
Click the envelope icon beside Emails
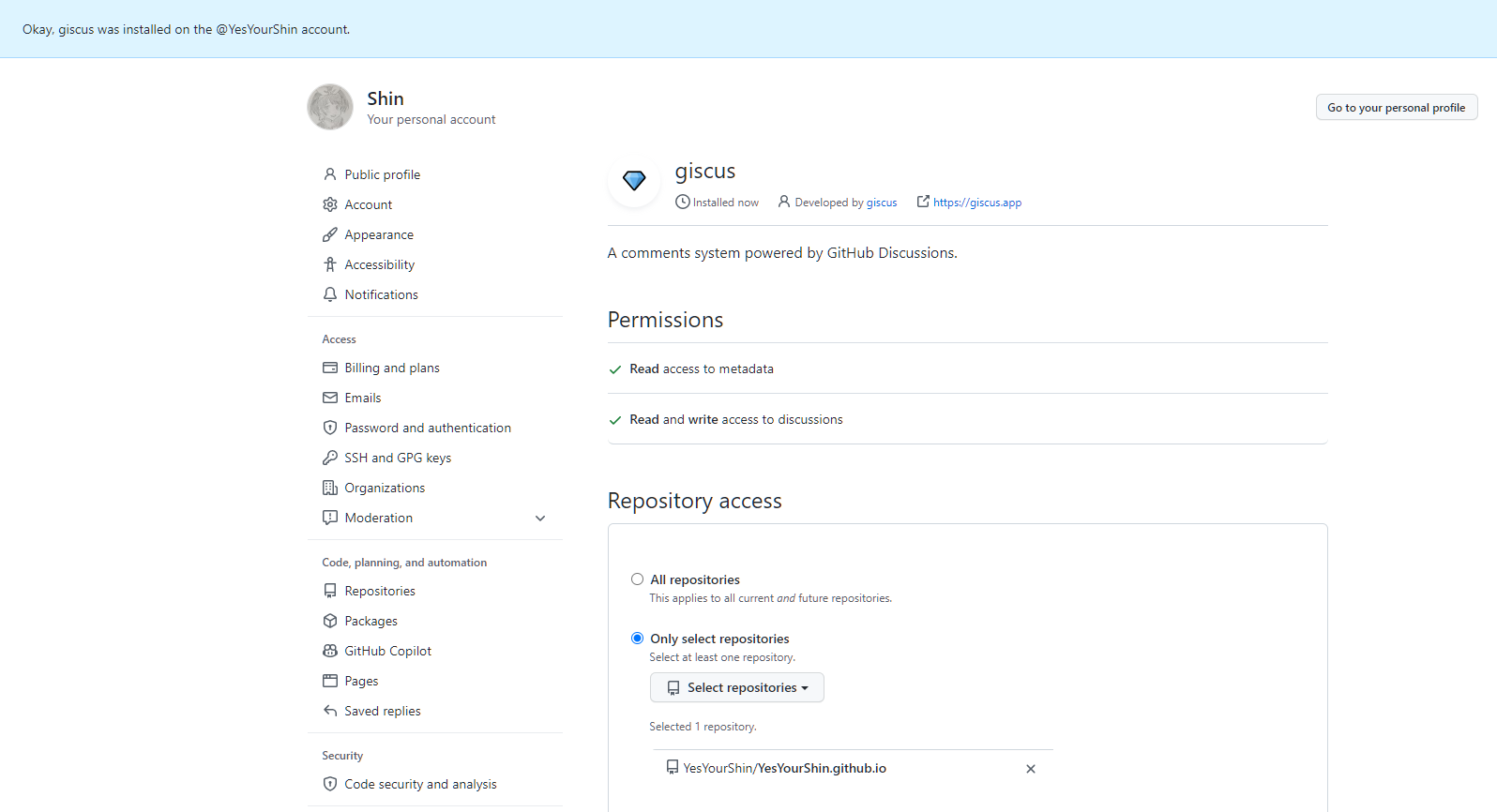click(x=330, y=398)
